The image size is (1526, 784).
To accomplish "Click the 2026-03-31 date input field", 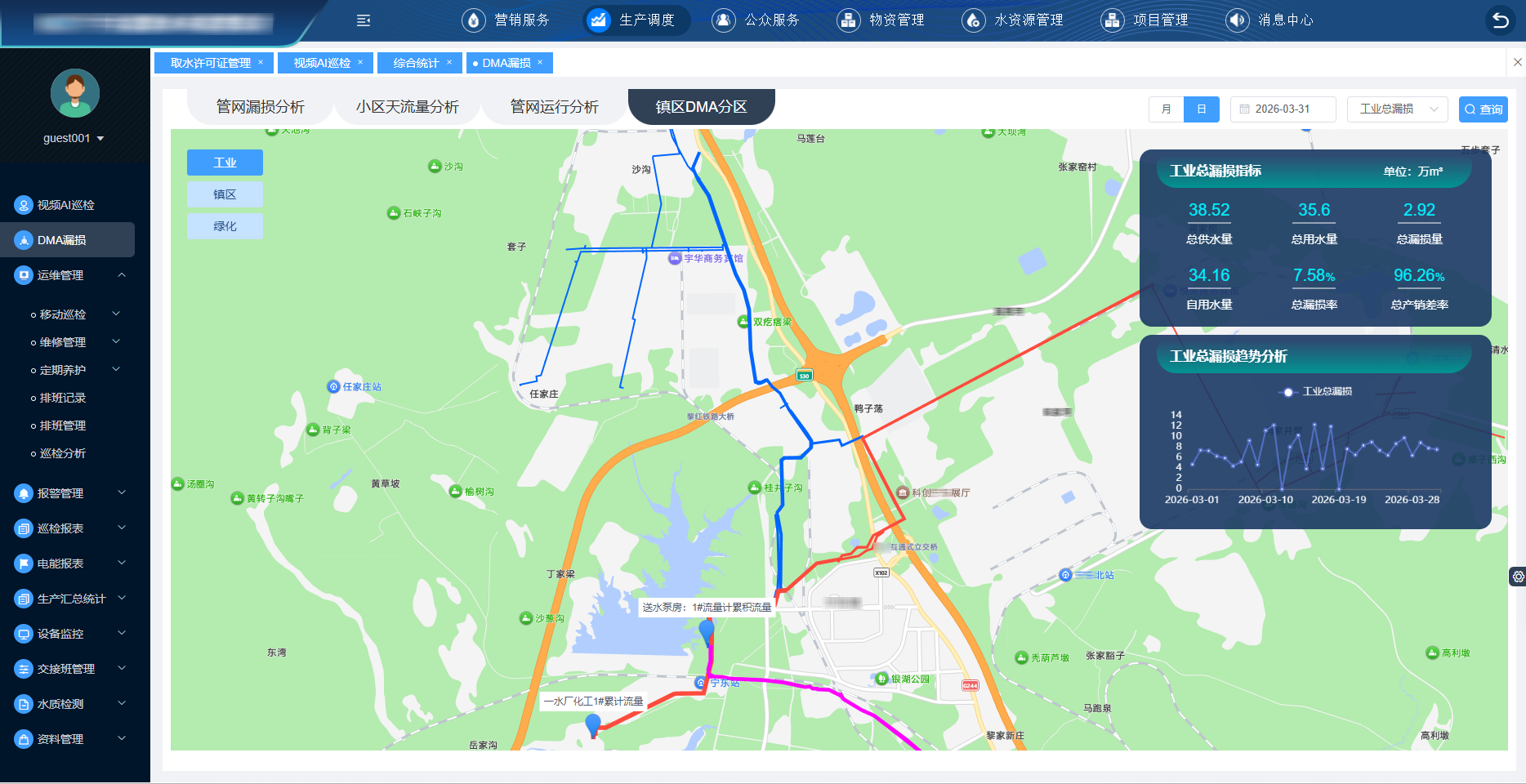I will tap(1283, 109).
